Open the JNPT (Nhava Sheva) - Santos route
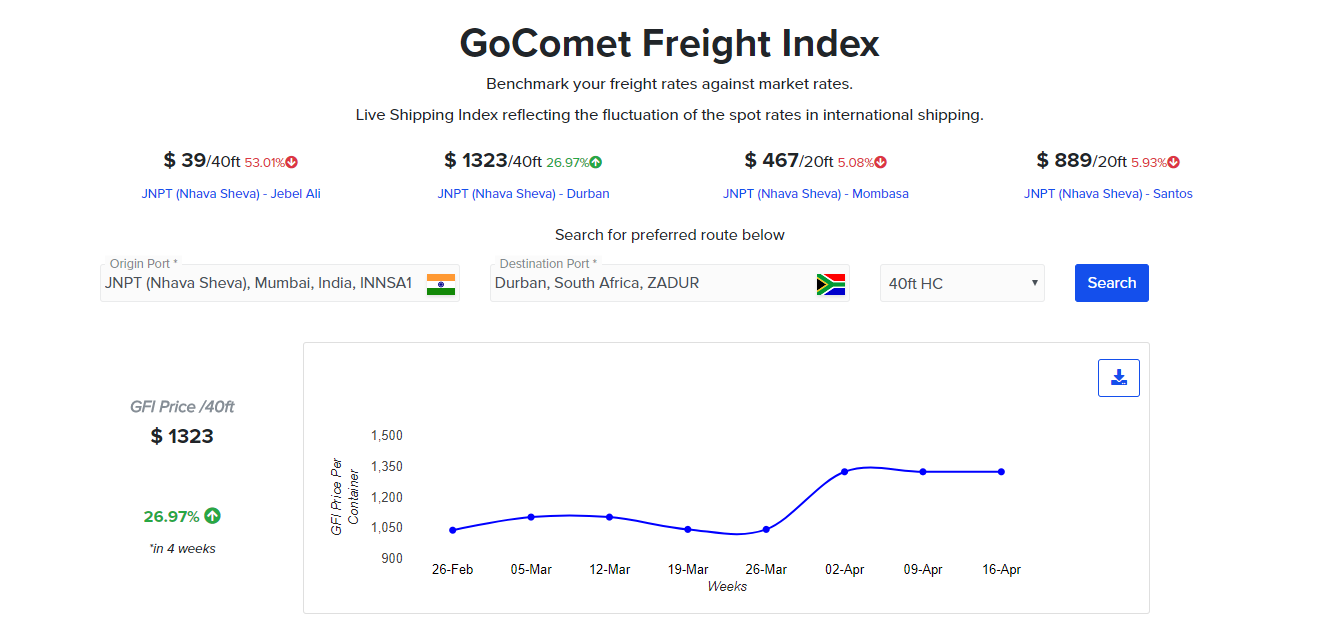The width and height of the screenshot is (1343, 629). (1108, 193)
